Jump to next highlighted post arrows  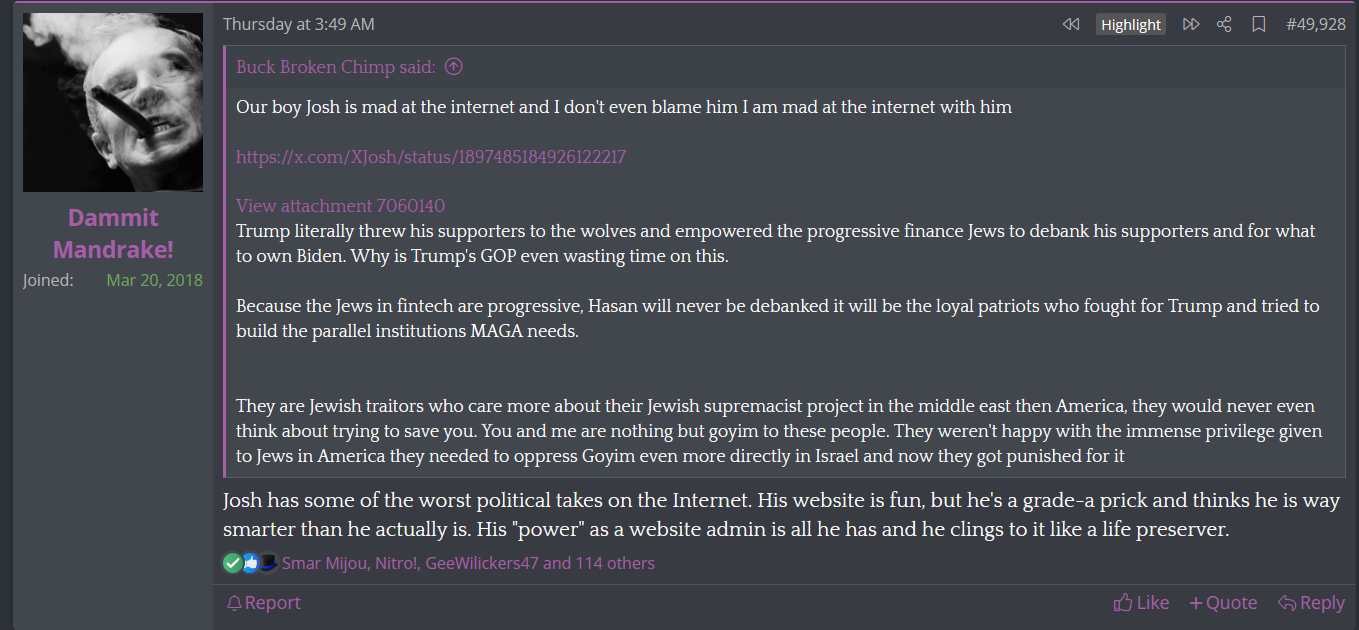click(x=1191, y=24)
